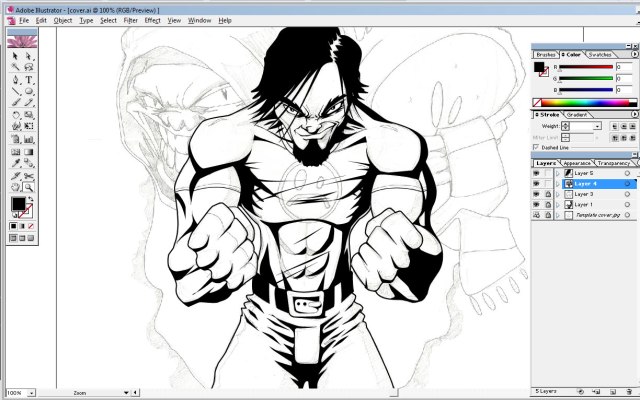Viewport: 640px width, 400px height.
Task: Toggle the Dashed Line checkbox
Action: tap(536, 147)
